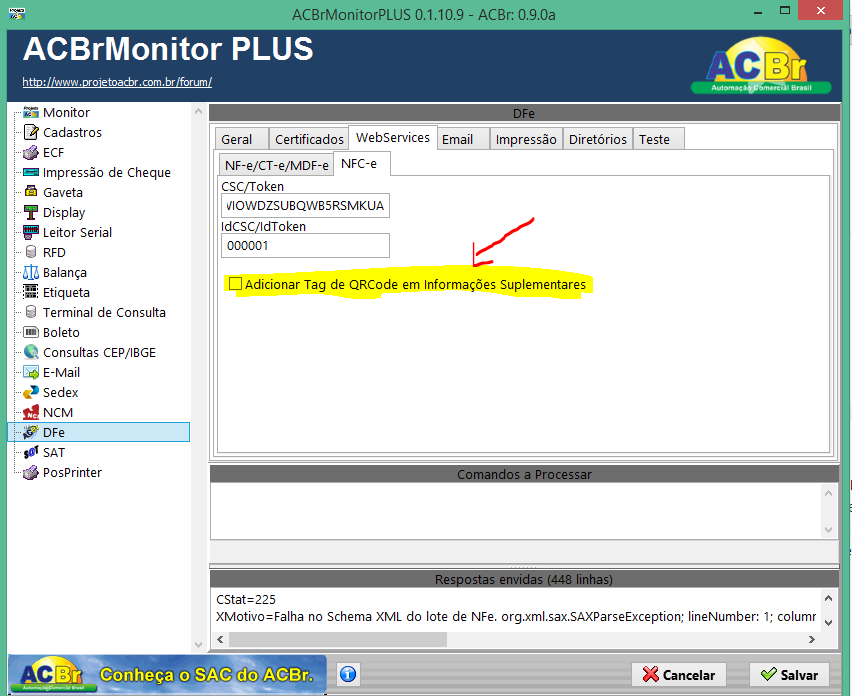This screenshot has height=696, width=852.
Task: Select the Monitor icon in the sidebar
Action: [31, 112]
